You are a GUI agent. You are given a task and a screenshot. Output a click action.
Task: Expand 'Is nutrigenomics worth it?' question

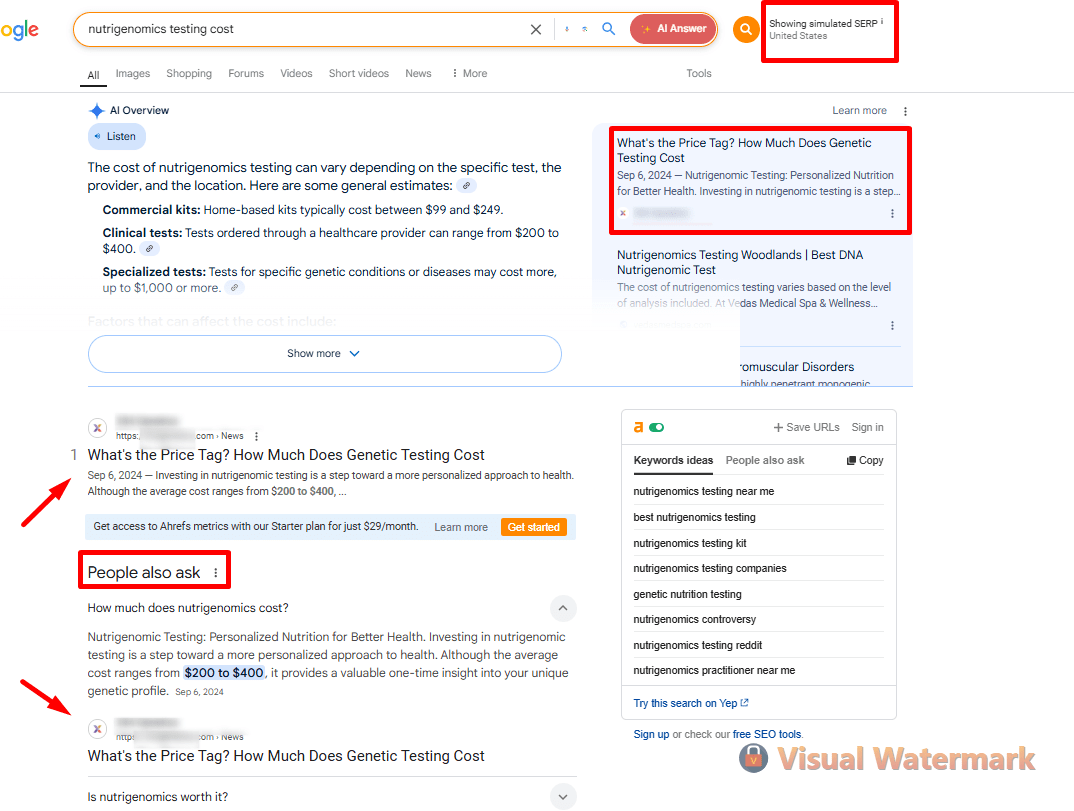click(563, 797)
